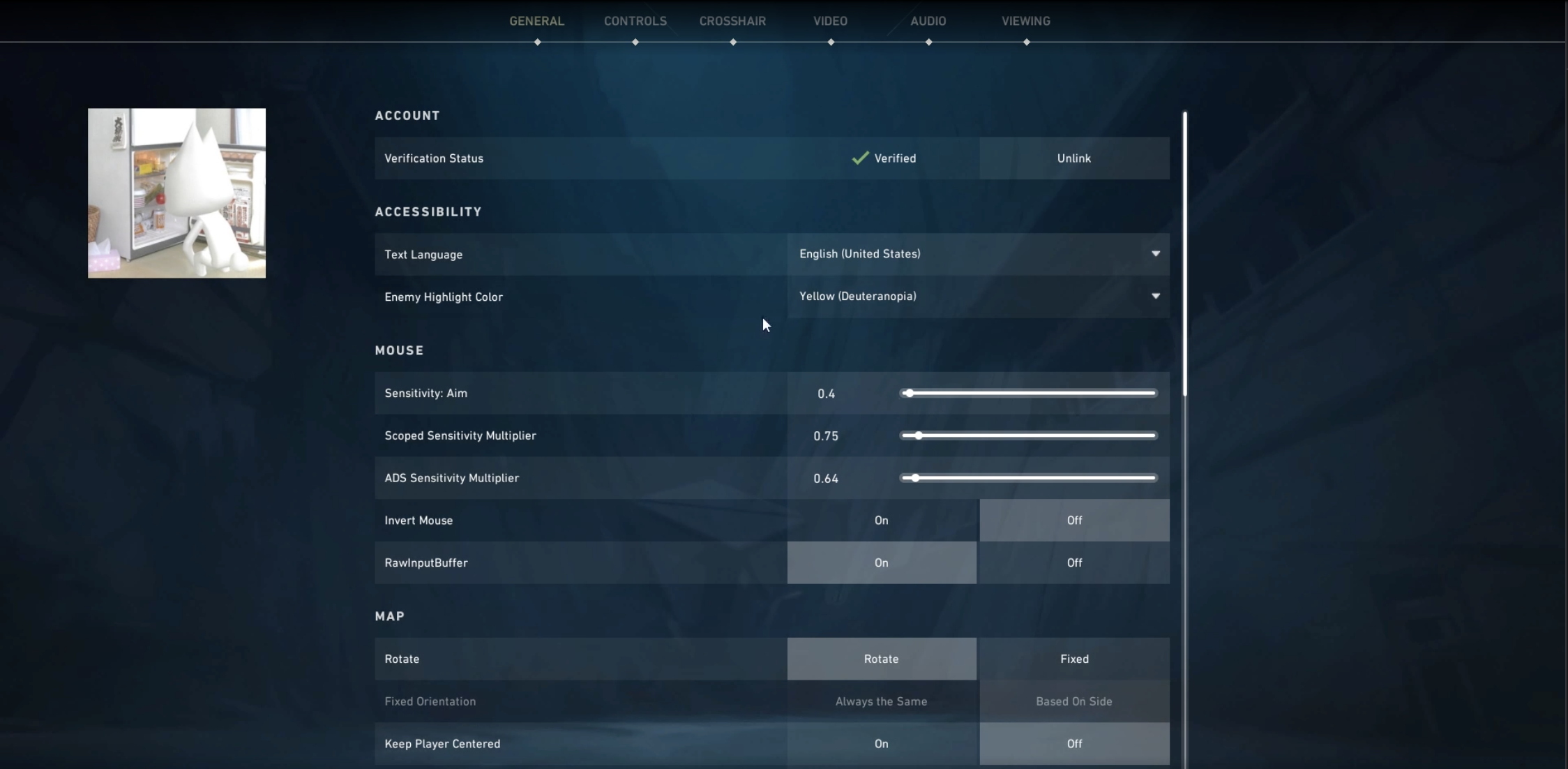The height and width of the screenshot is (769, 1568).
Task: Open the GENERAL settings tab
Action: click(x=536, y=21)
